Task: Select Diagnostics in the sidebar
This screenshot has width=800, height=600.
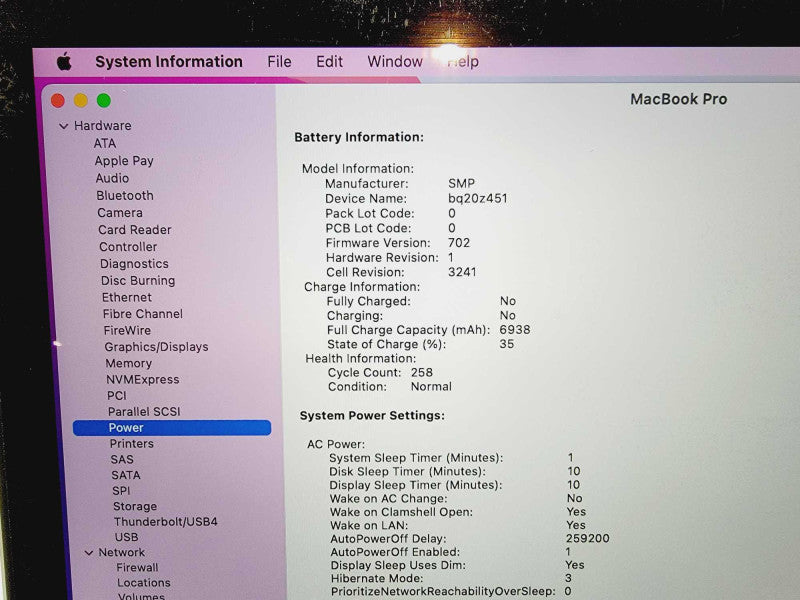Action: pos(134,264)
